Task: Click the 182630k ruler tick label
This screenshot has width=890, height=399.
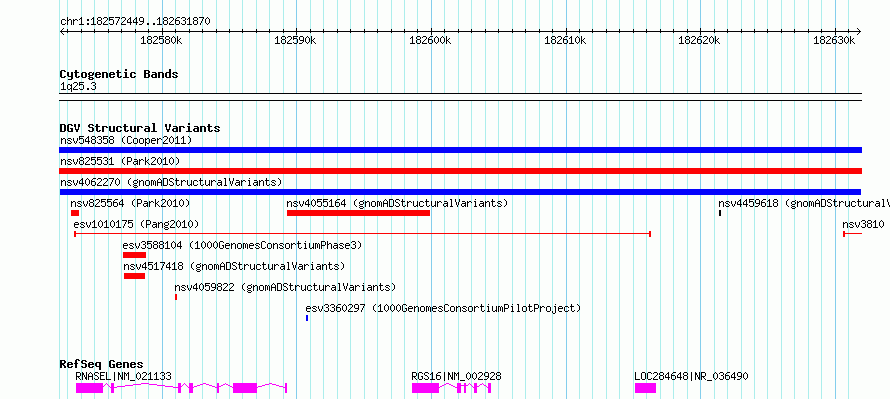Action: (834, 40)
